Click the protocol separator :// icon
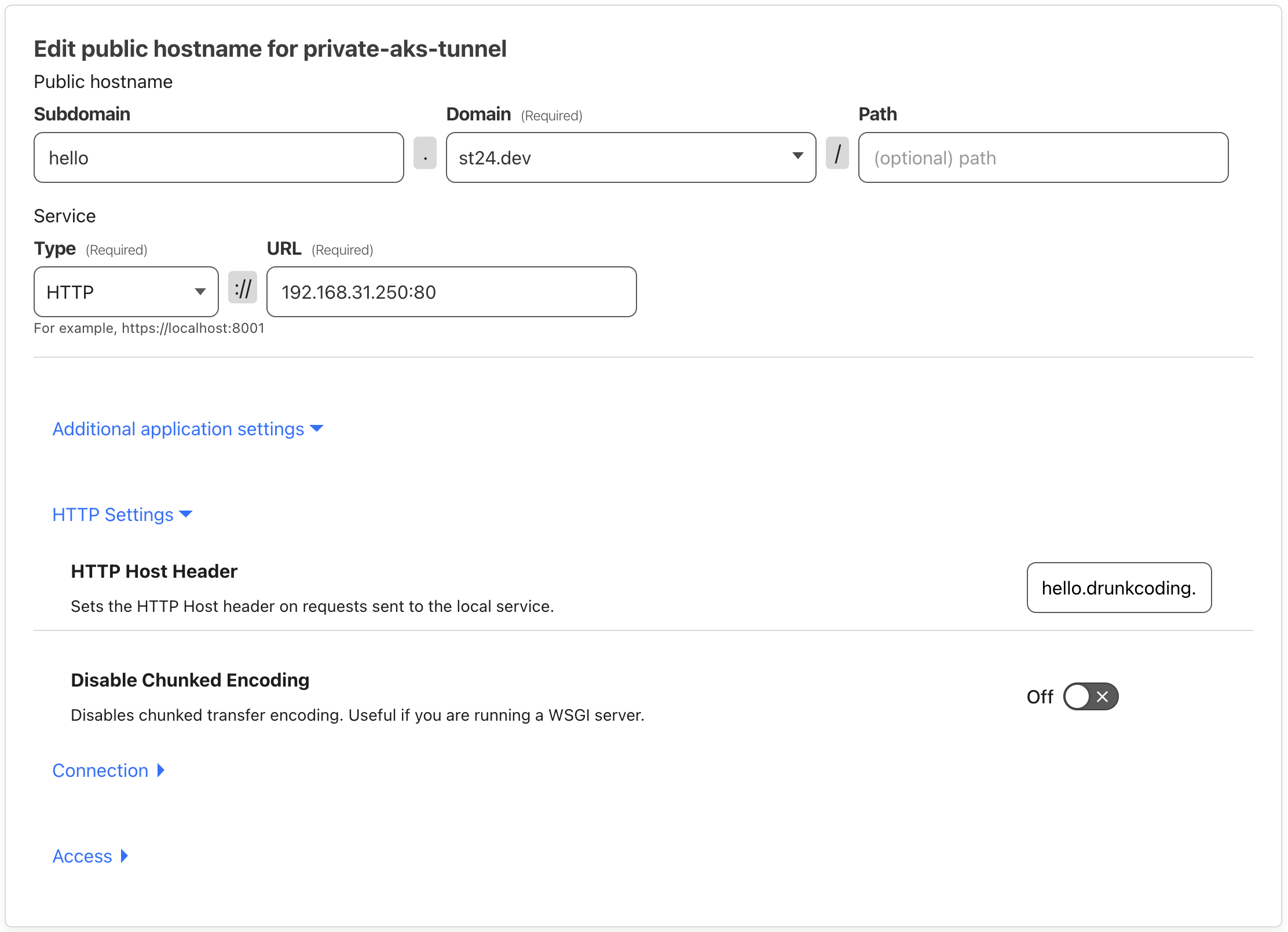 (243, 291)
